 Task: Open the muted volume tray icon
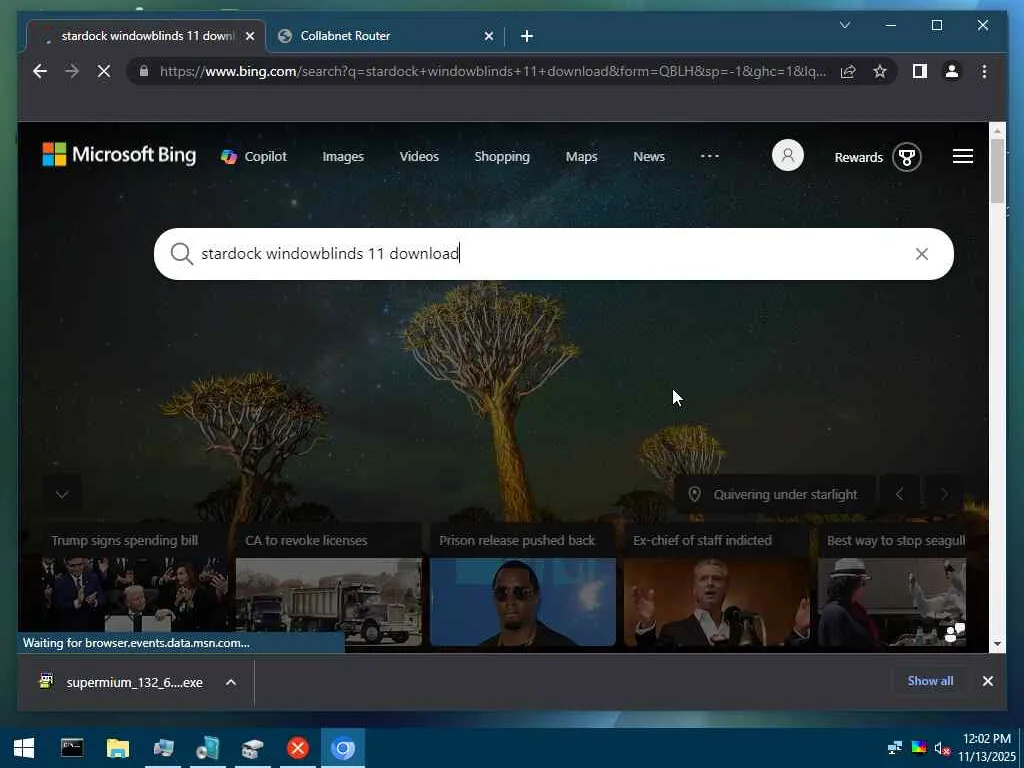(x=942, y=748)
